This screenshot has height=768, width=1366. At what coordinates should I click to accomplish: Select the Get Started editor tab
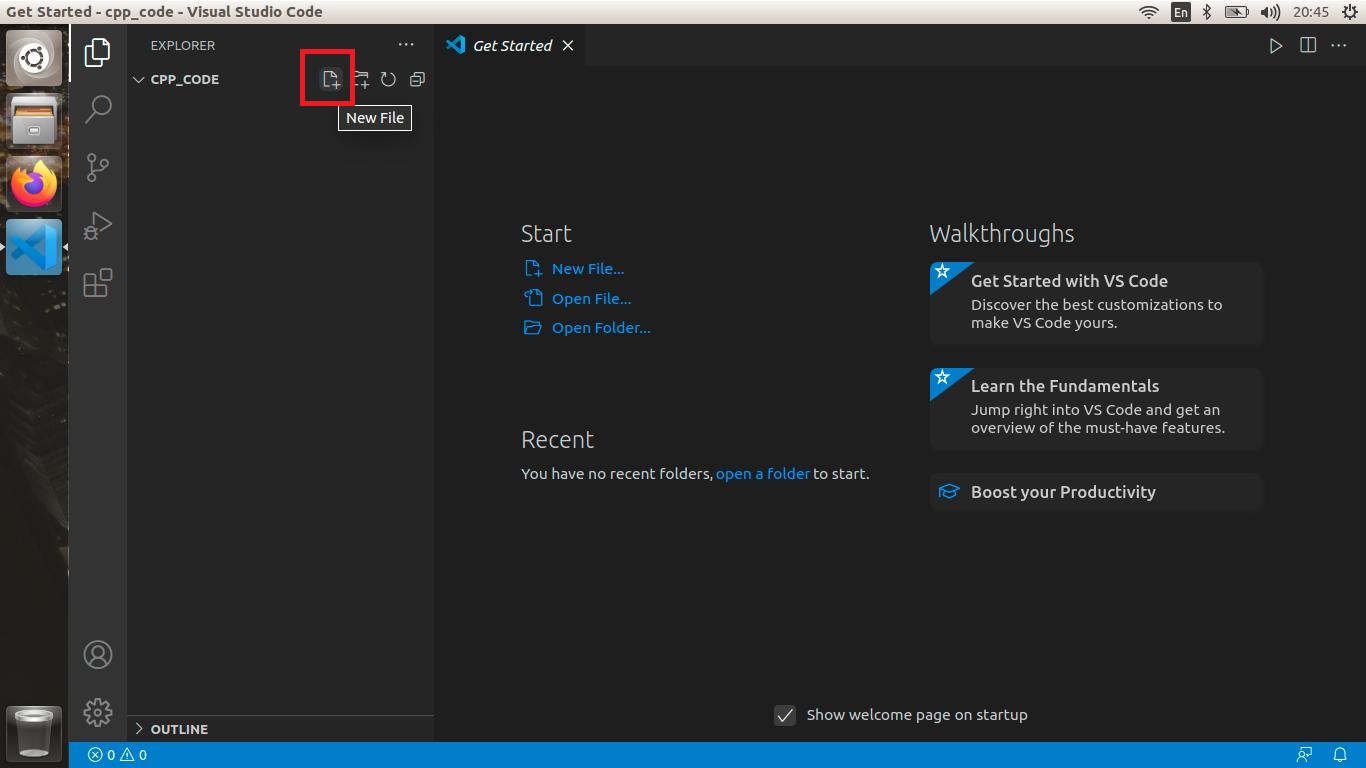pyautogui.click(x=510, y=46)
